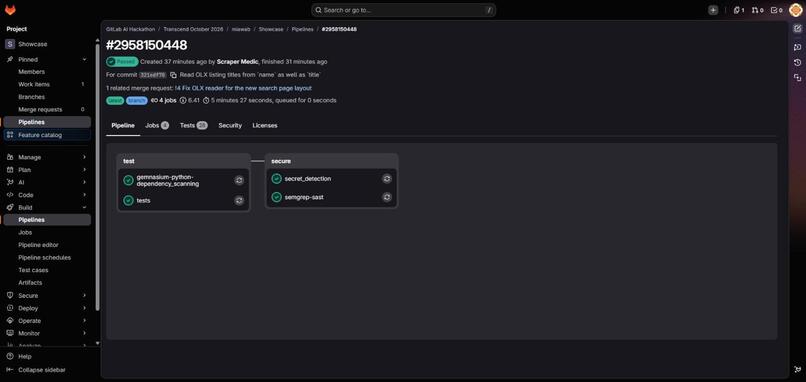Click the overlapping squares icon in right rail

797,78
